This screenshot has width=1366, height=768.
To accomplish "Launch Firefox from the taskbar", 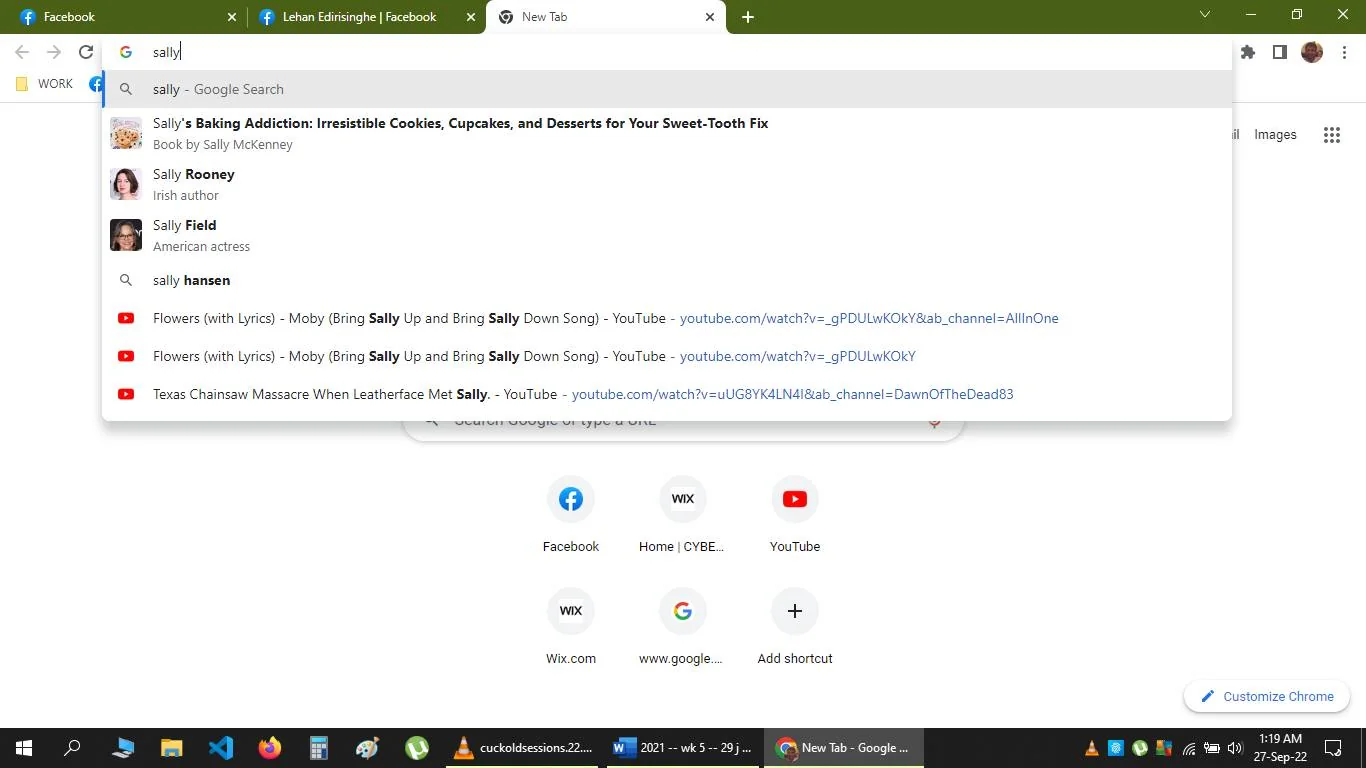I will [x=270, y=748].
